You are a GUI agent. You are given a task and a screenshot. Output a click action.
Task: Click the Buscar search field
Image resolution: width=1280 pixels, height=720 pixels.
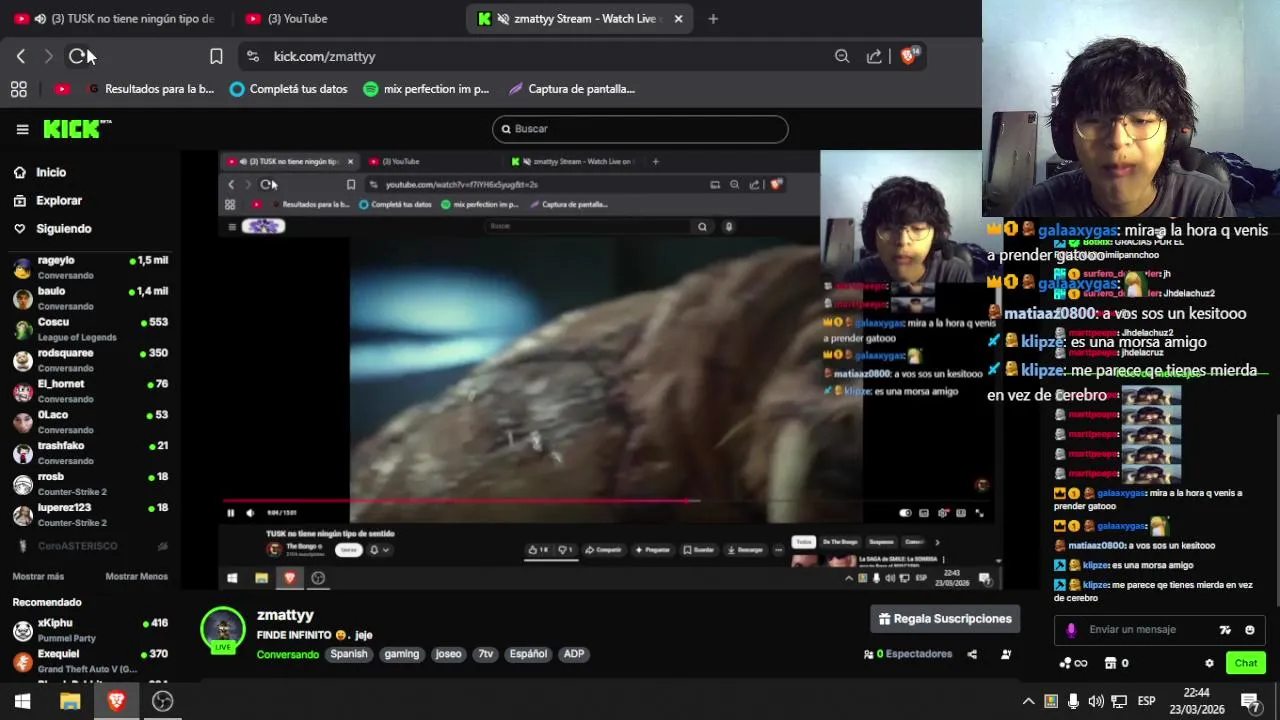coord(640,129)
